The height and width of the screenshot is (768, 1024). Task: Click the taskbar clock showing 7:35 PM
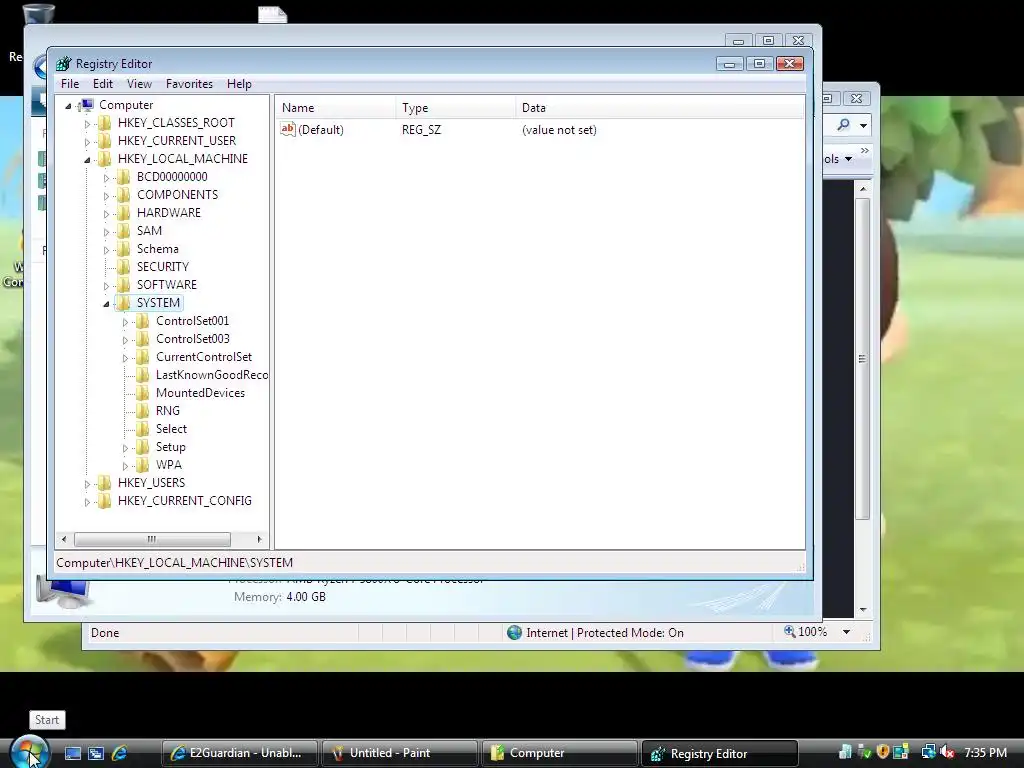point(985,752)
